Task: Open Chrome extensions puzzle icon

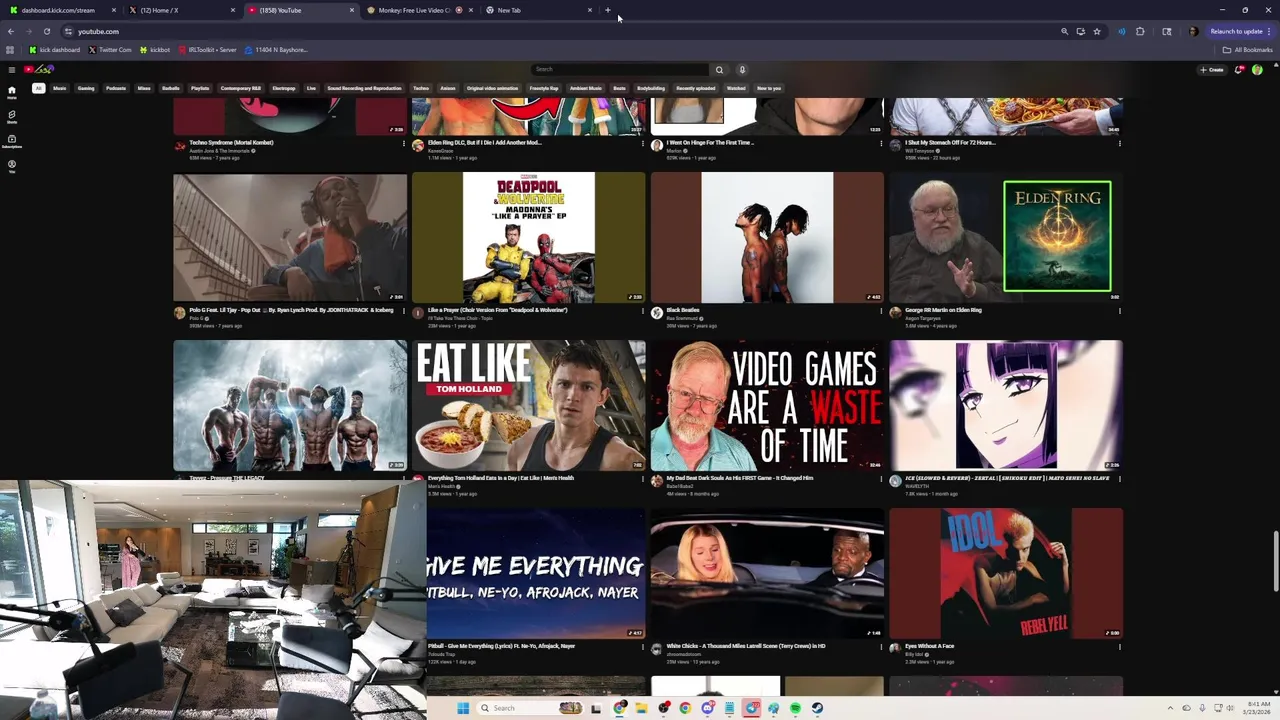Action: (1140, 31)
